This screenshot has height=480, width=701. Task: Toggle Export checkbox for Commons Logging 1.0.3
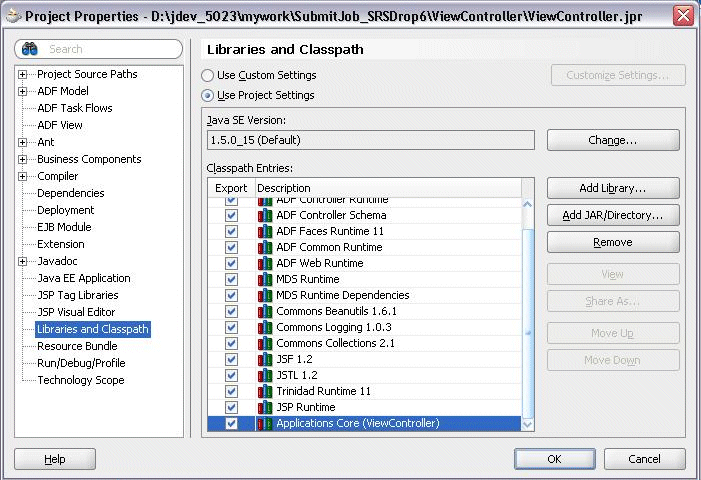(x=231, y=328)
